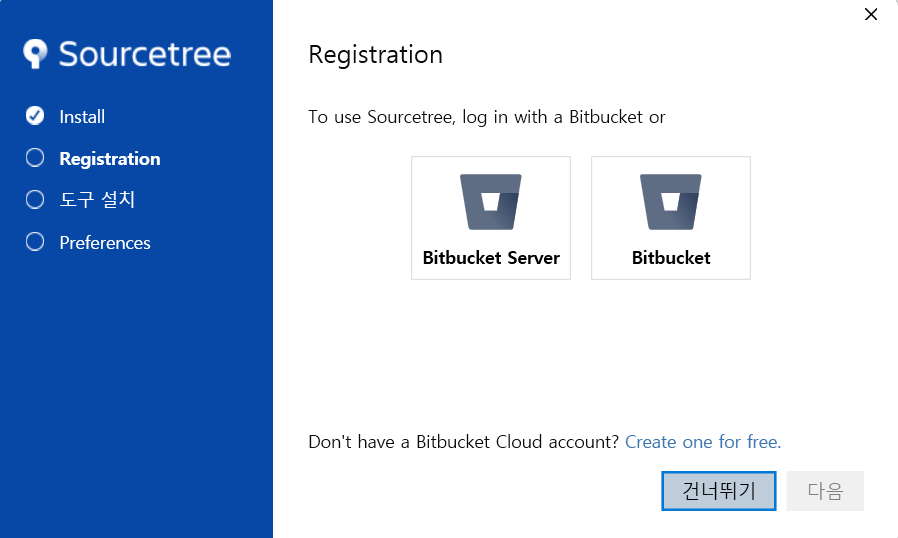Select the 도구 설치 step circle
The width and height of the screenshot is (898, 538).
(x=35, y=199)
